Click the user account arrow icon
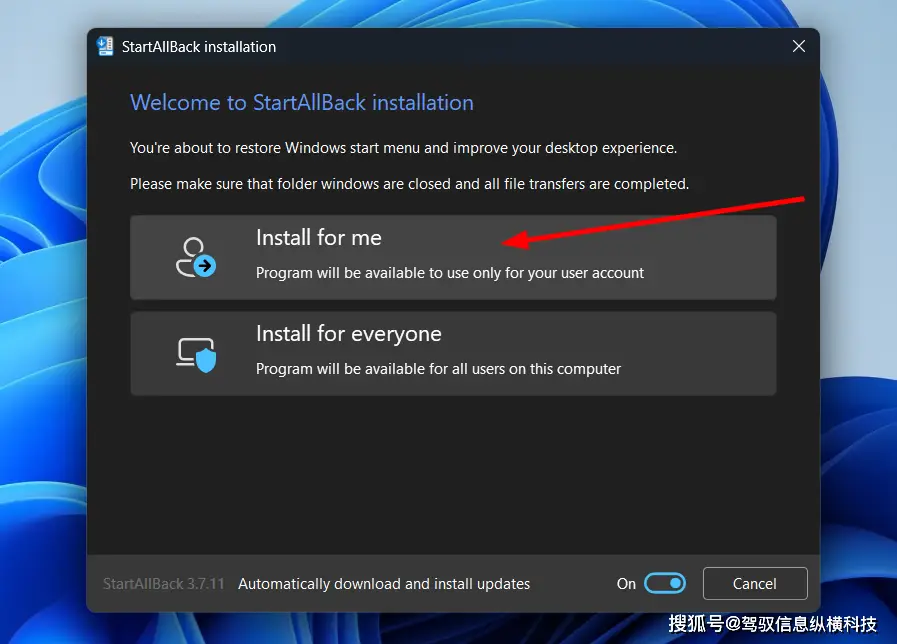 (x=196, y=258)
